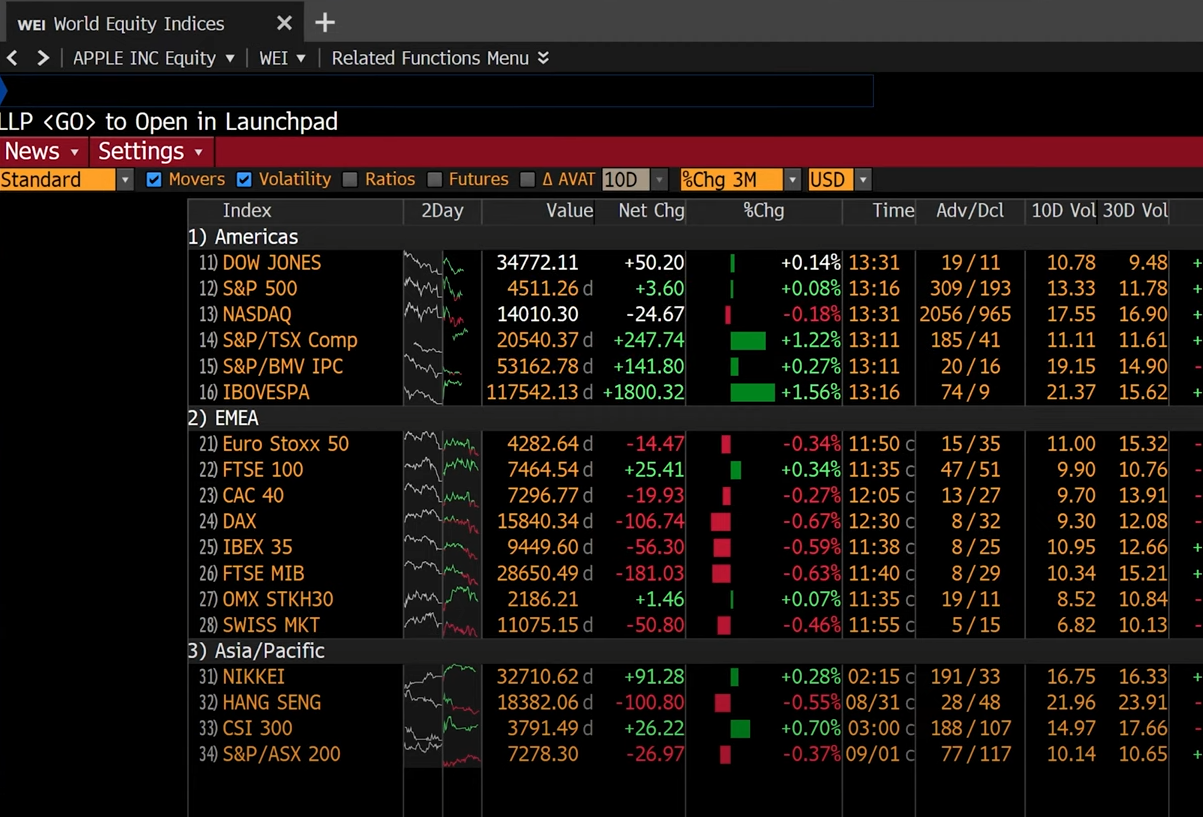Open the NIKKEI index
Image resolution: width=1203 pixels, height=817 pixels.
click(x=254, y=677)
